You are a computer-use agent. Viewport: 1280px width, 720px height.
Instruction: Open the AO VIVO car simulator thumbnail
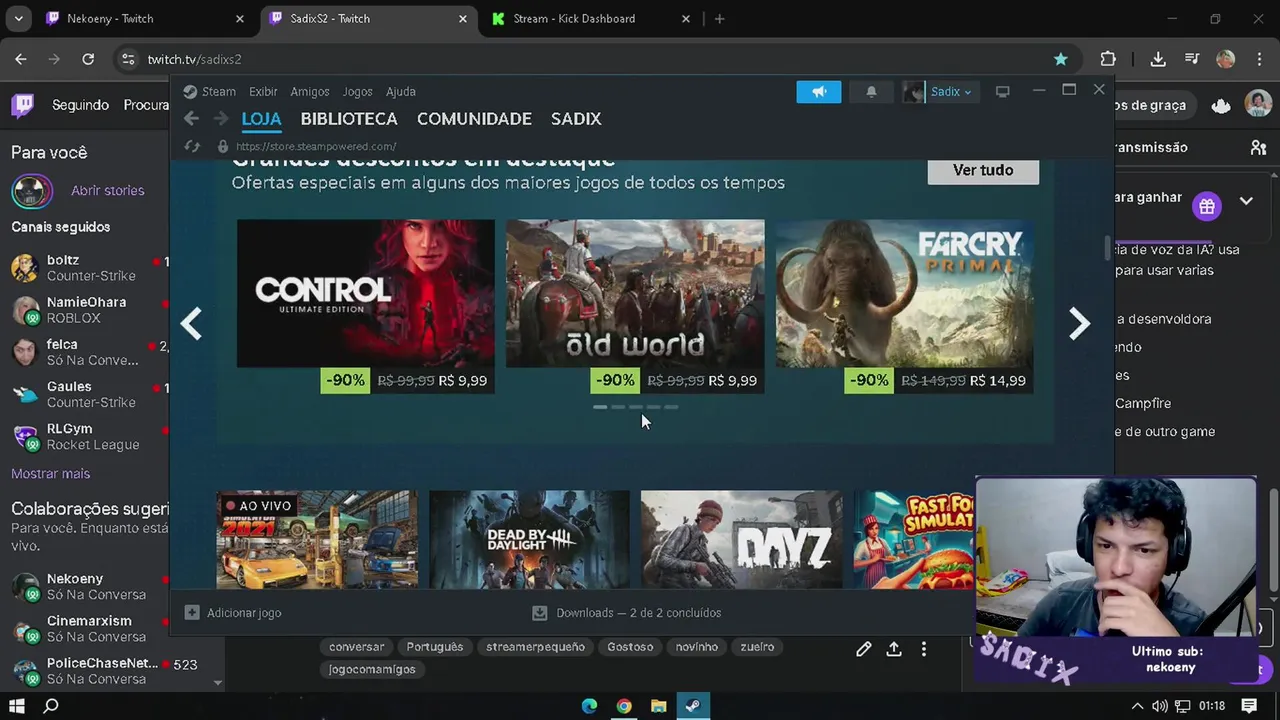pyautogui.click(x=317, y=539)
